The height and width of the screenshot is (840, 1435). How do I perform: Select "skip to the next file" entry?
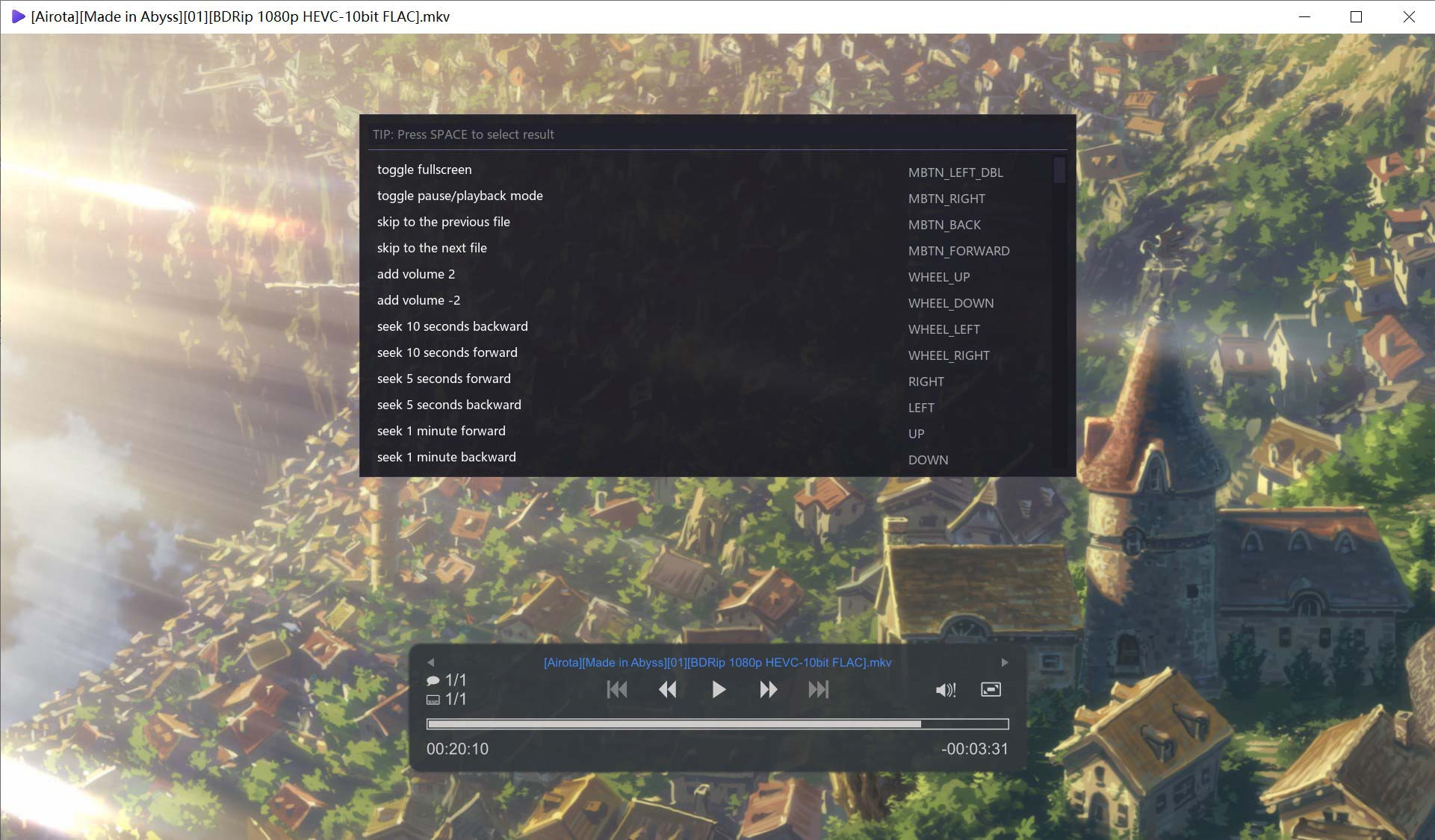click(x=432, y=248)
